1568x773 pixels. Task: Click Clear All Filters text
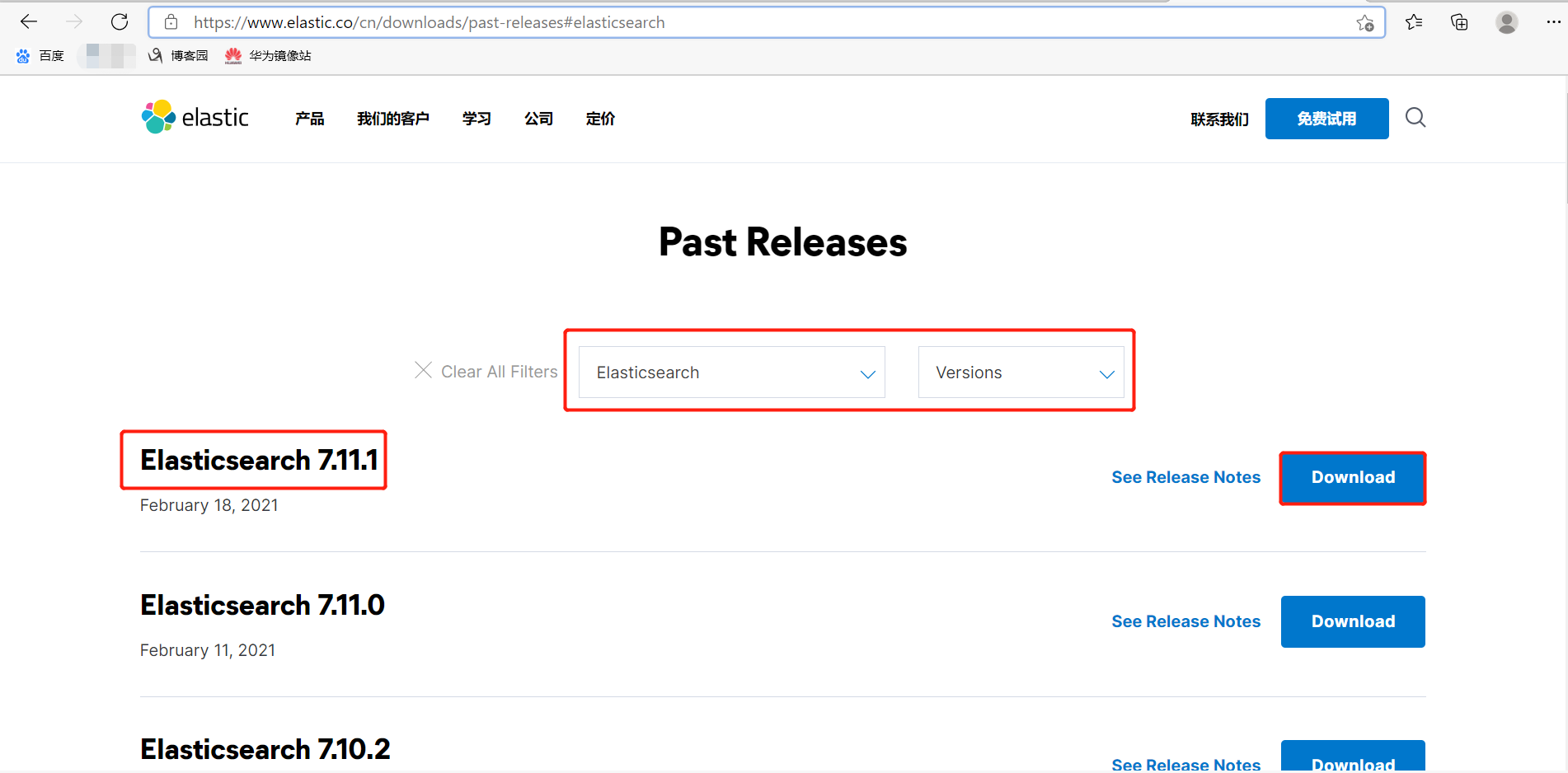pyautogui.click(x=500, y=372)
